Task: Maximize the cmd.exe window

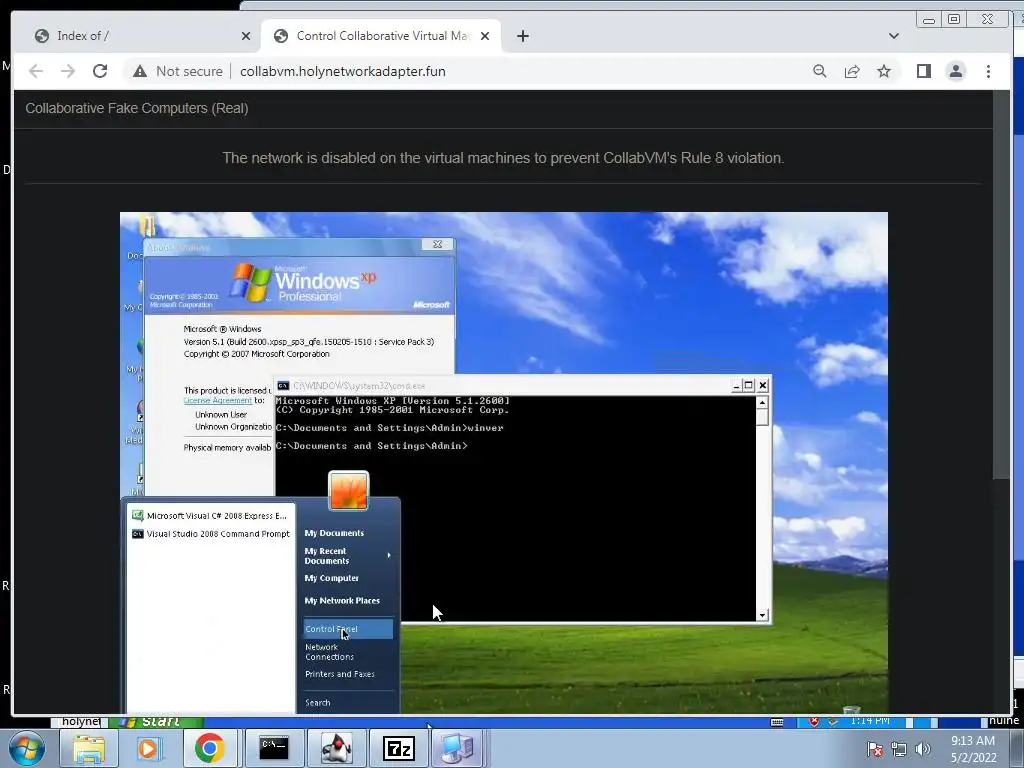Action: 749,386
